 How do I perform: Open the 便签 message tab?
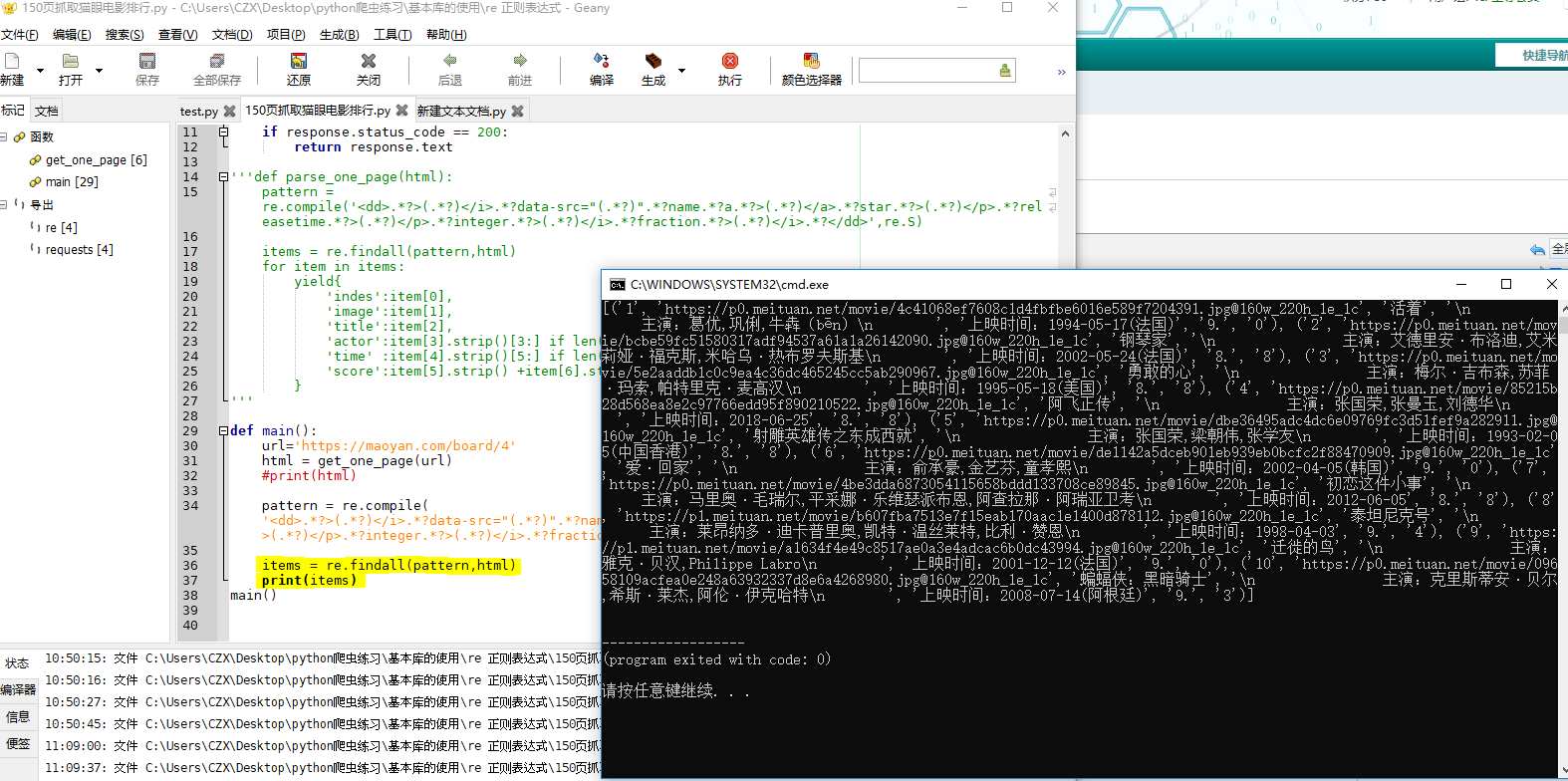[18, 743]
